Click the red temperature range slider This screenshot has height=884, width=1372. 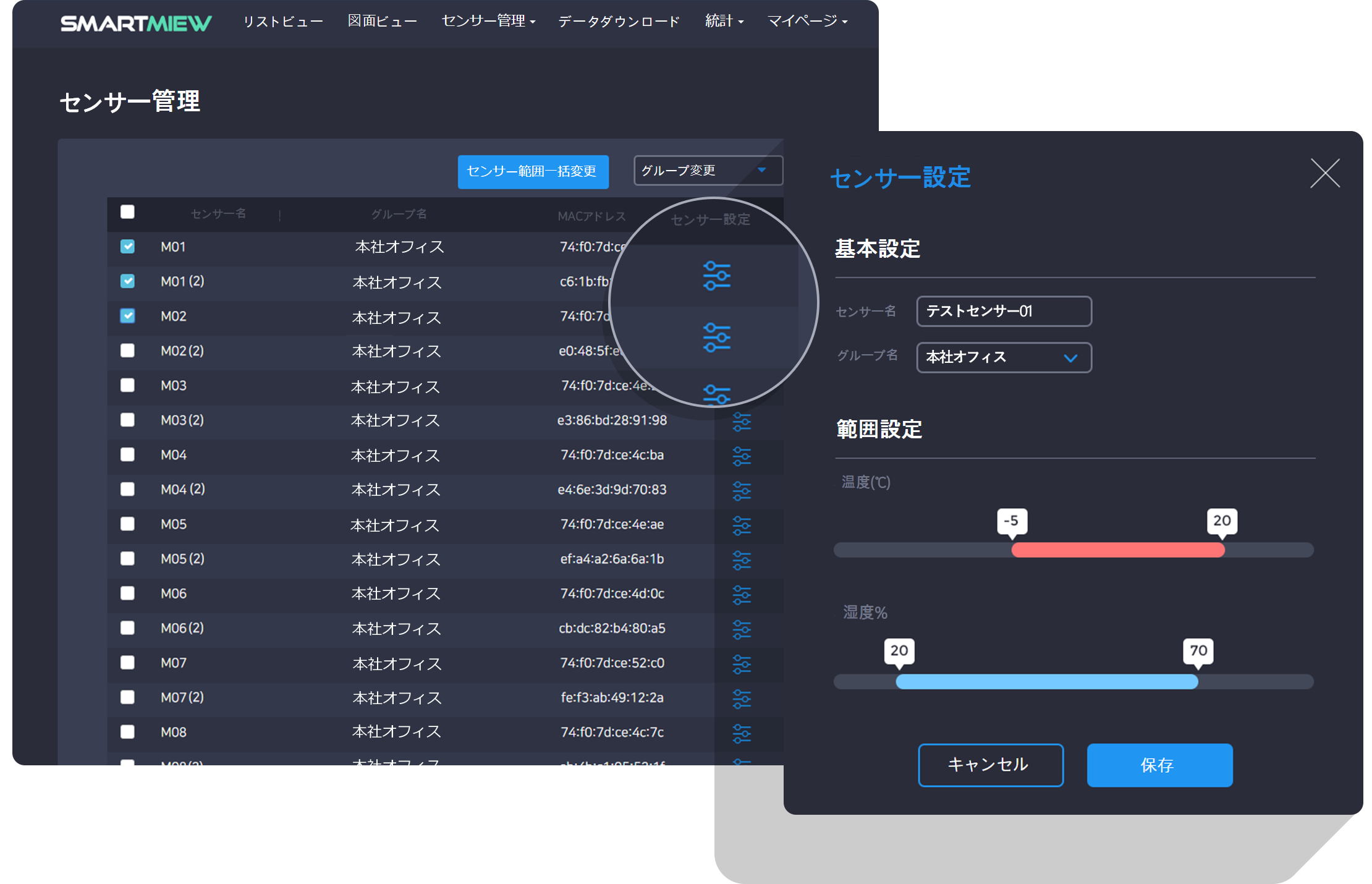(x=1117, y=550)
